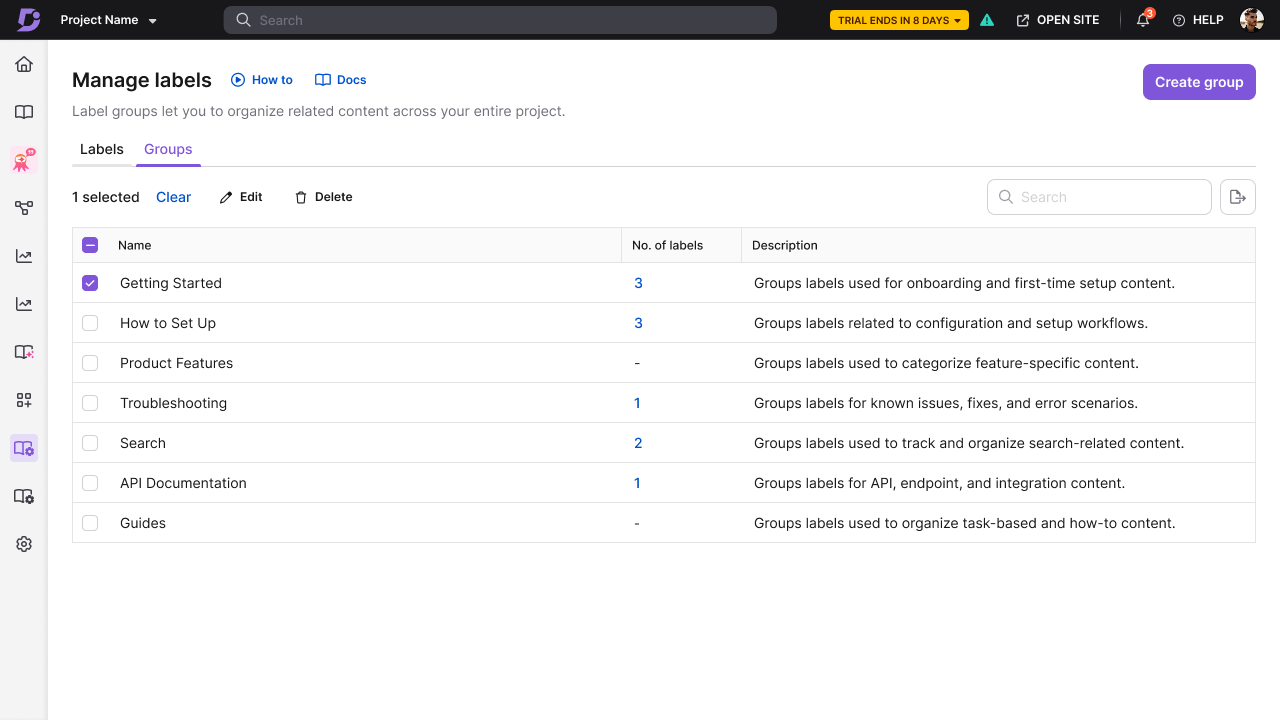Open the Docs link text
The image size is (1280, 720).
351,80
